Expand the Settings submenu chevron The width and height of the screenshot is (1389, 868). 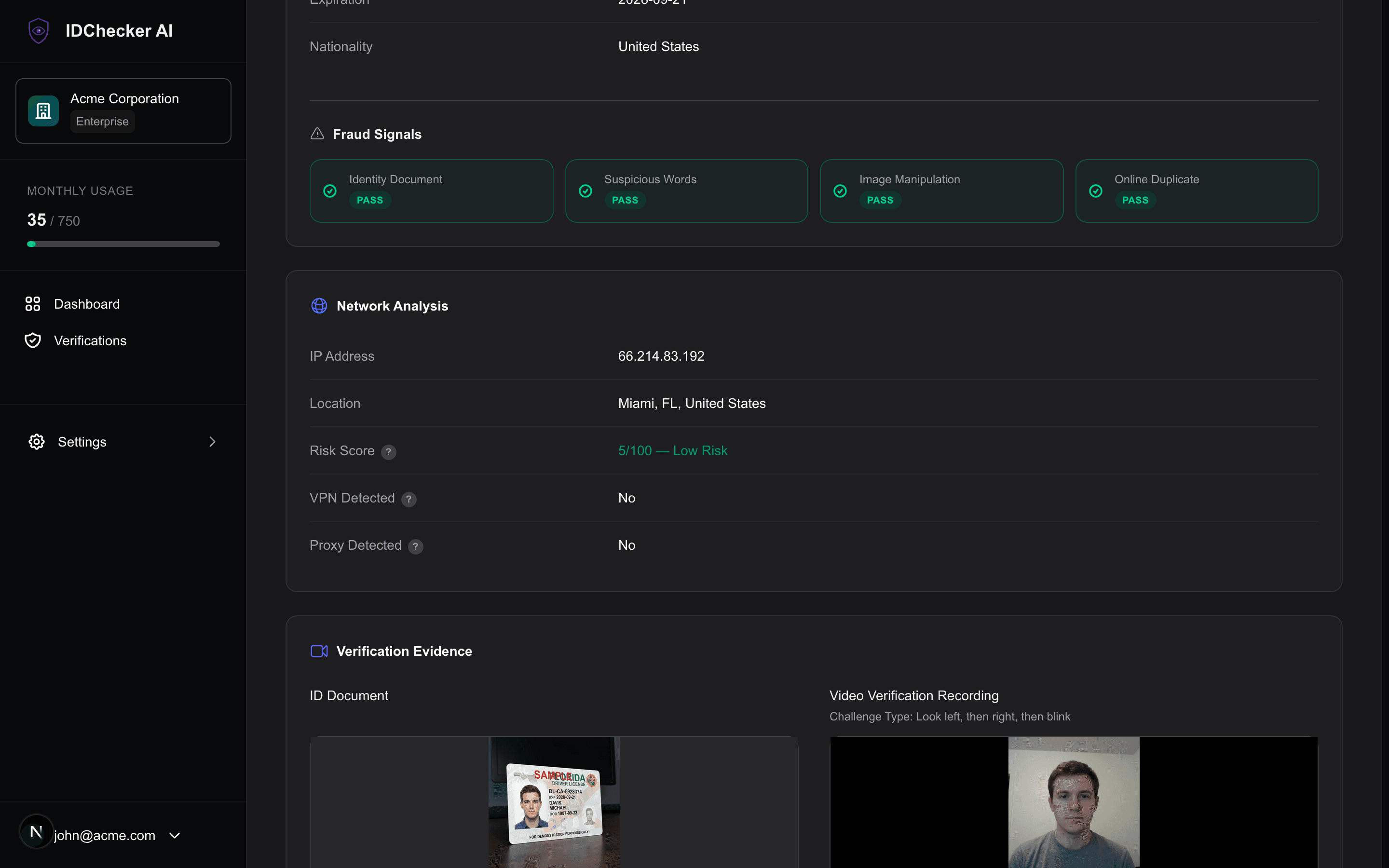point(212,441)
